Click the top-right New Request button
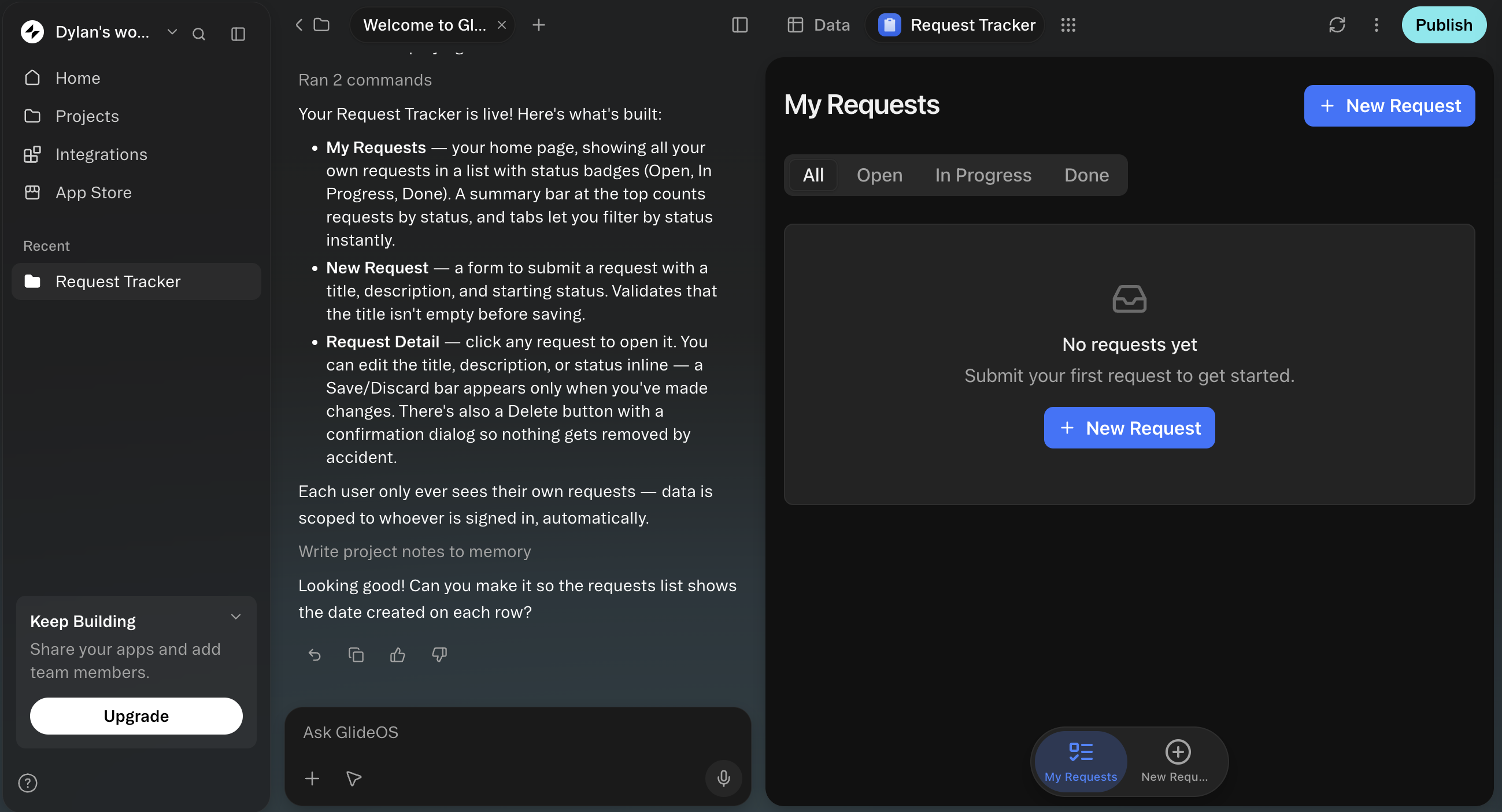 coord(1389,106)
